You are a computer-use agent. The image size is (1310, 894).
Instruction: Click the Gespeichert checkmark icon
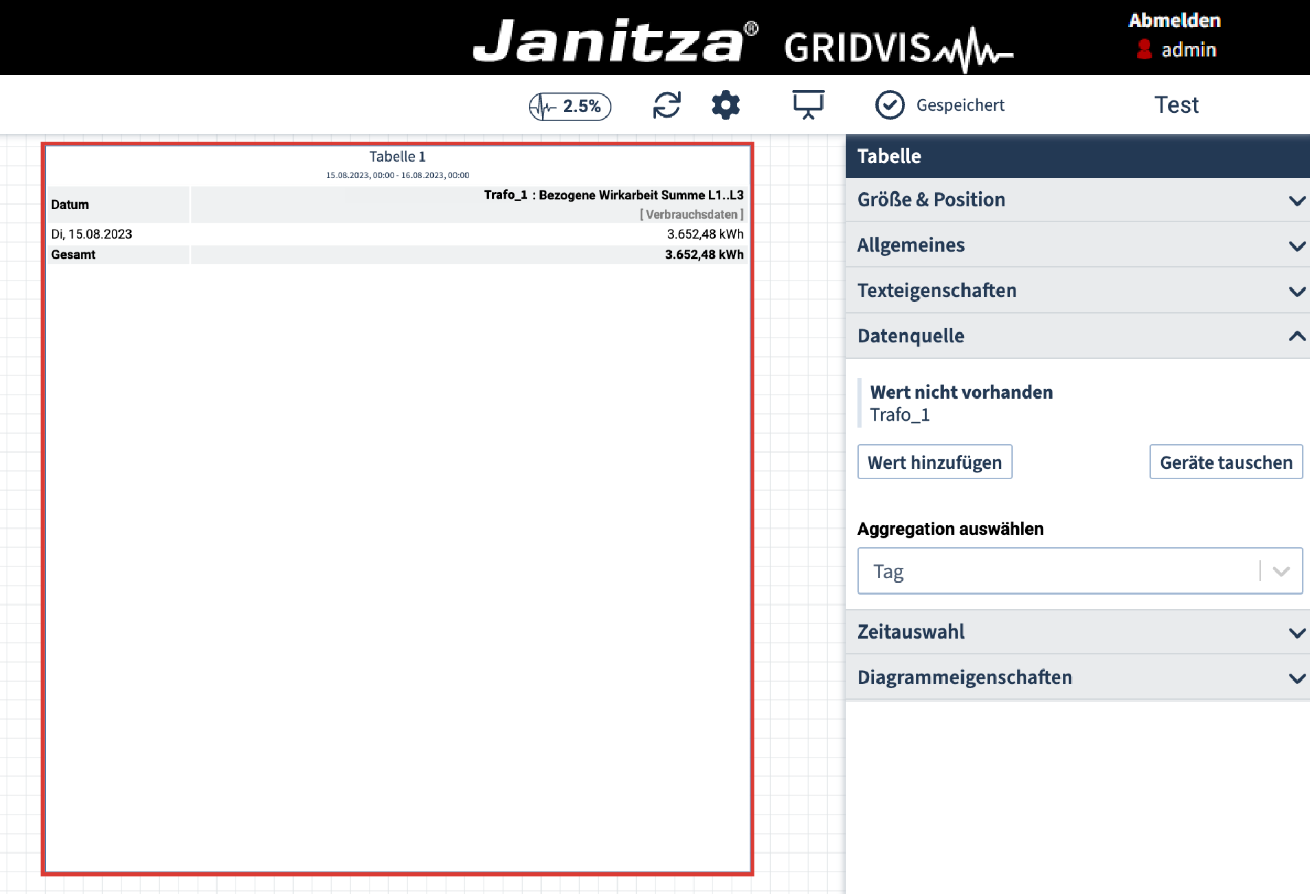(889, 105)
